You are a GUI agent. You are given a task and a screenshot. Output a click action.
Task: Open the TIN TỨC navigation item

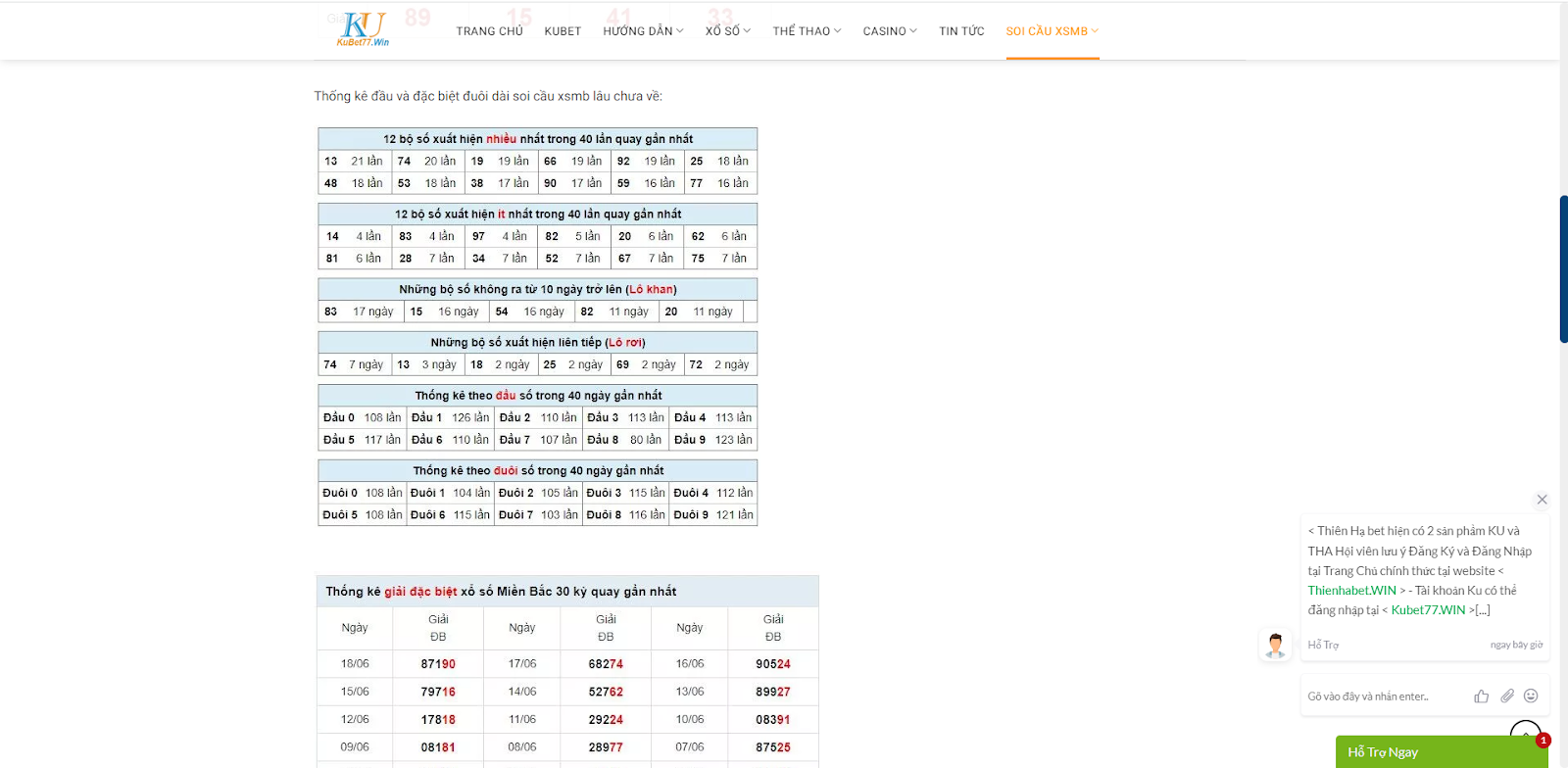click(x=961, y=31)
